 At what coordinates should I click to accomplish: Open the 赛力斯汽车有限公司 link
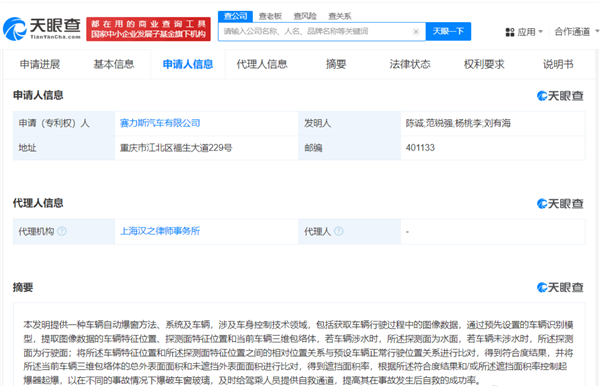(x=160, y=123)
